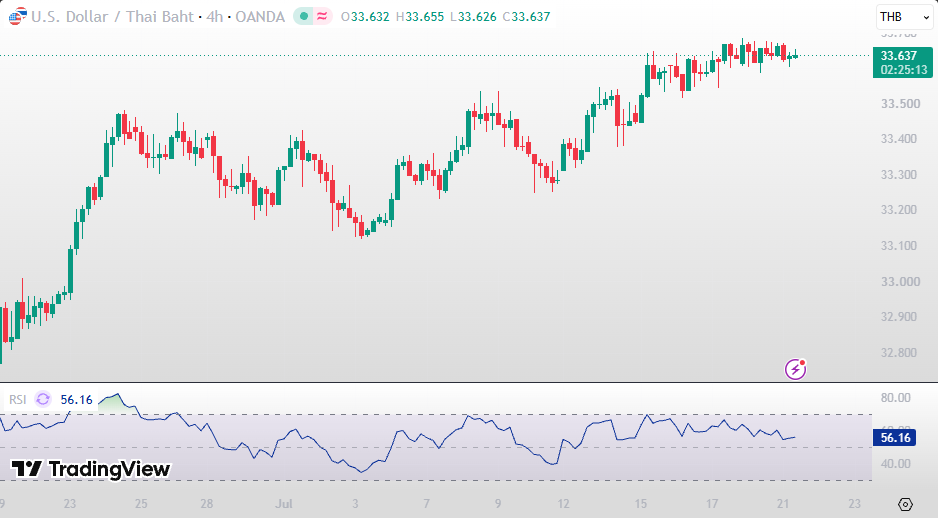Screen dimensions: 938x518
Task: Click the close value C33.637 readout
Action: coord(526,17)
